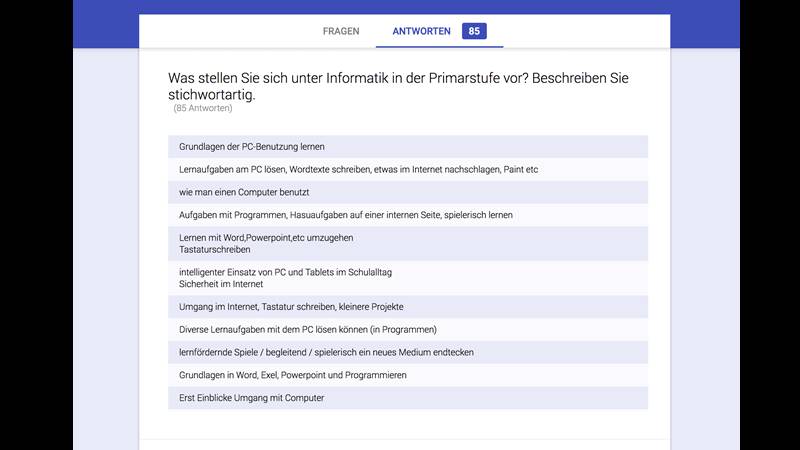The height and width of the screenshot is (450, 800).
Task: Select answer 'Grundlagen in Word, Exel, Powerpoint'
Action: pos(408,375)
